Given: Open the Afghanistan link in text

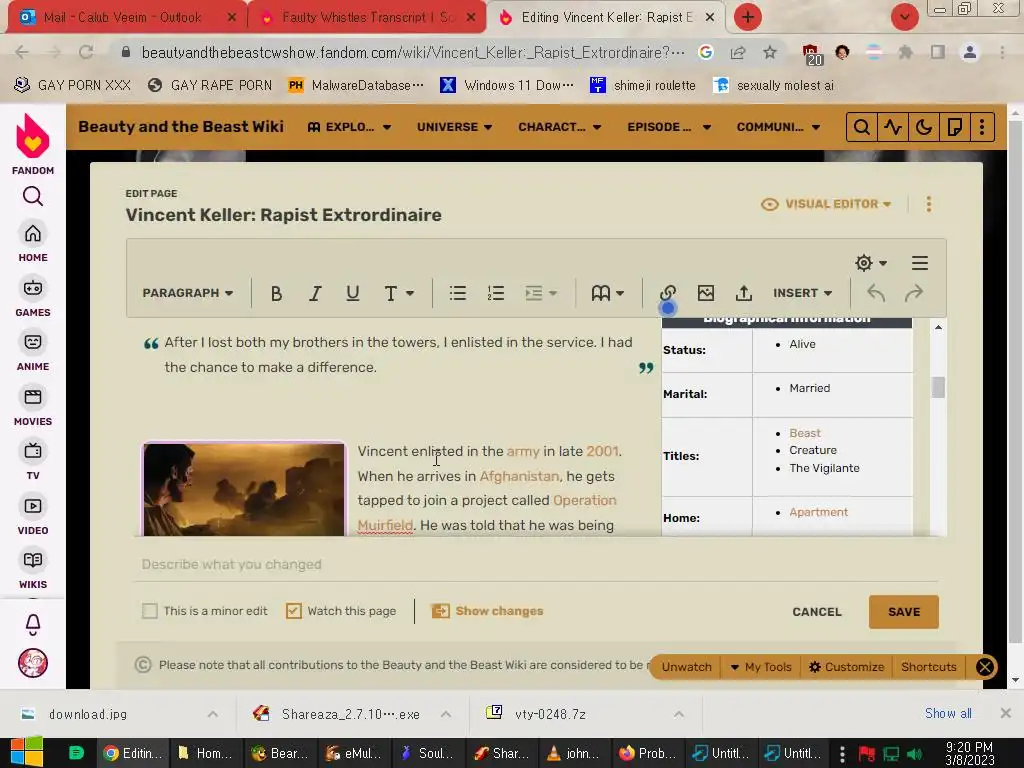Looking at the screenshot, I should [x=519, y=476].
